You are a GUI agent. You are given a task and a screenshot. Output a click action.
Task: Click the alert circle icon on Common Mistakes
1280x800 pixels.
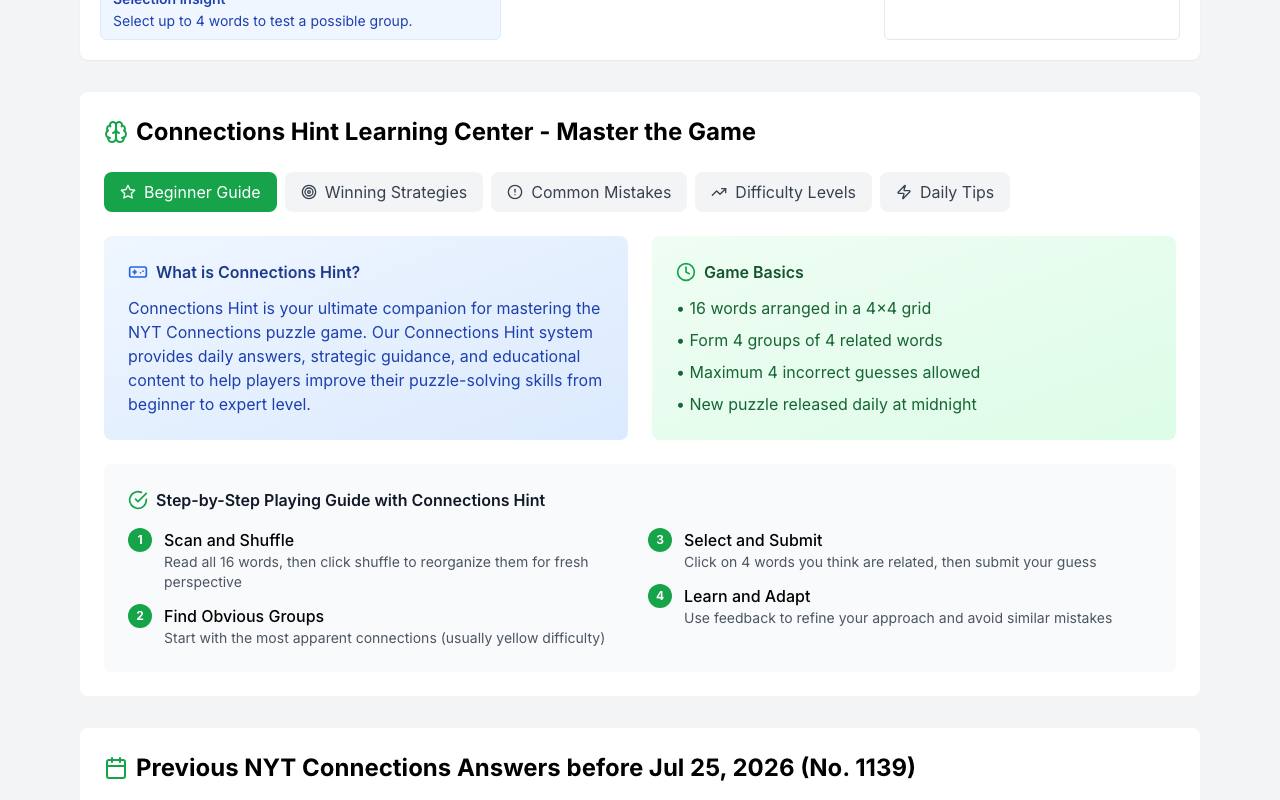coord(515,192)
